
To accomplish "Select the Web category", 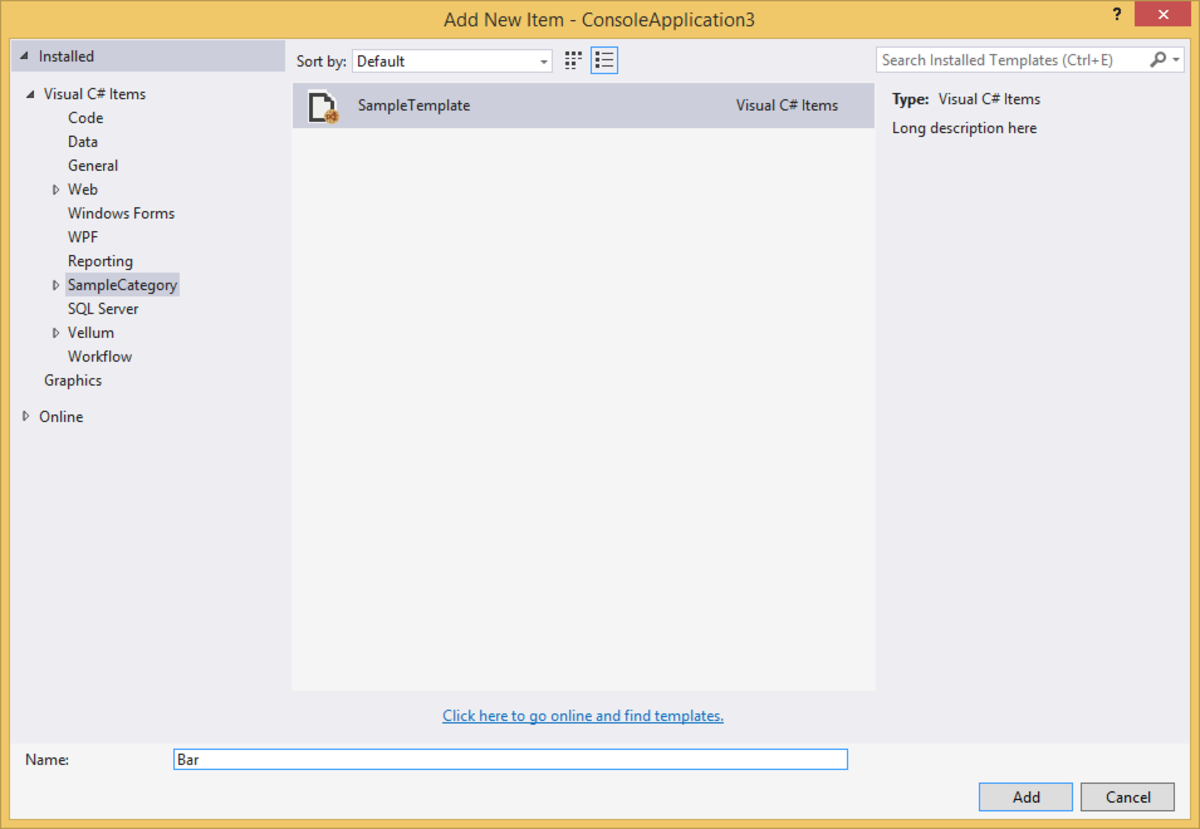I will tap(83, 189).
